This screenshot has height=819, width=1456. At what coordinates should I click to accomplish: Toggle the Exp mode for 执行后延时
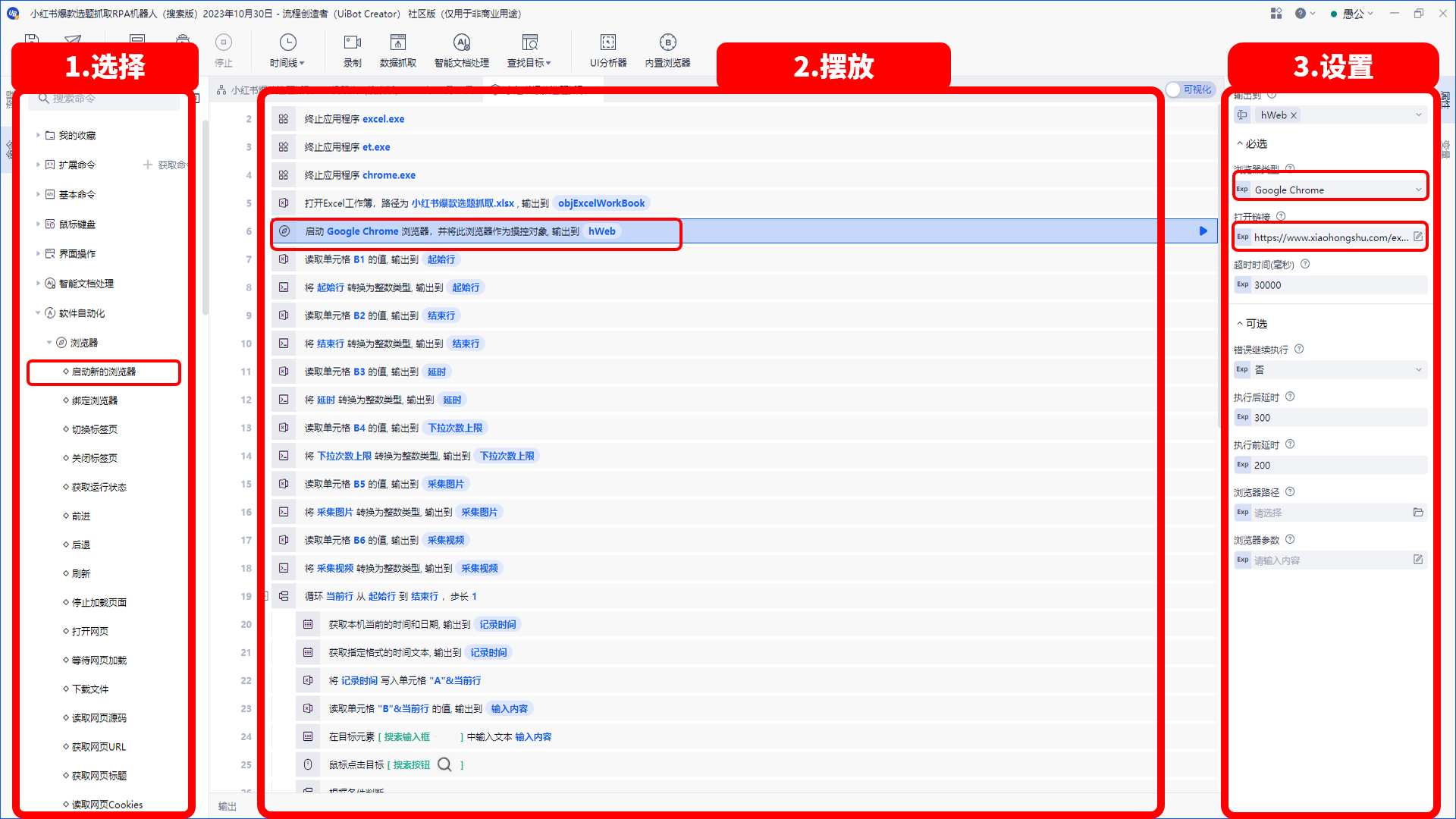point(1242,417)
